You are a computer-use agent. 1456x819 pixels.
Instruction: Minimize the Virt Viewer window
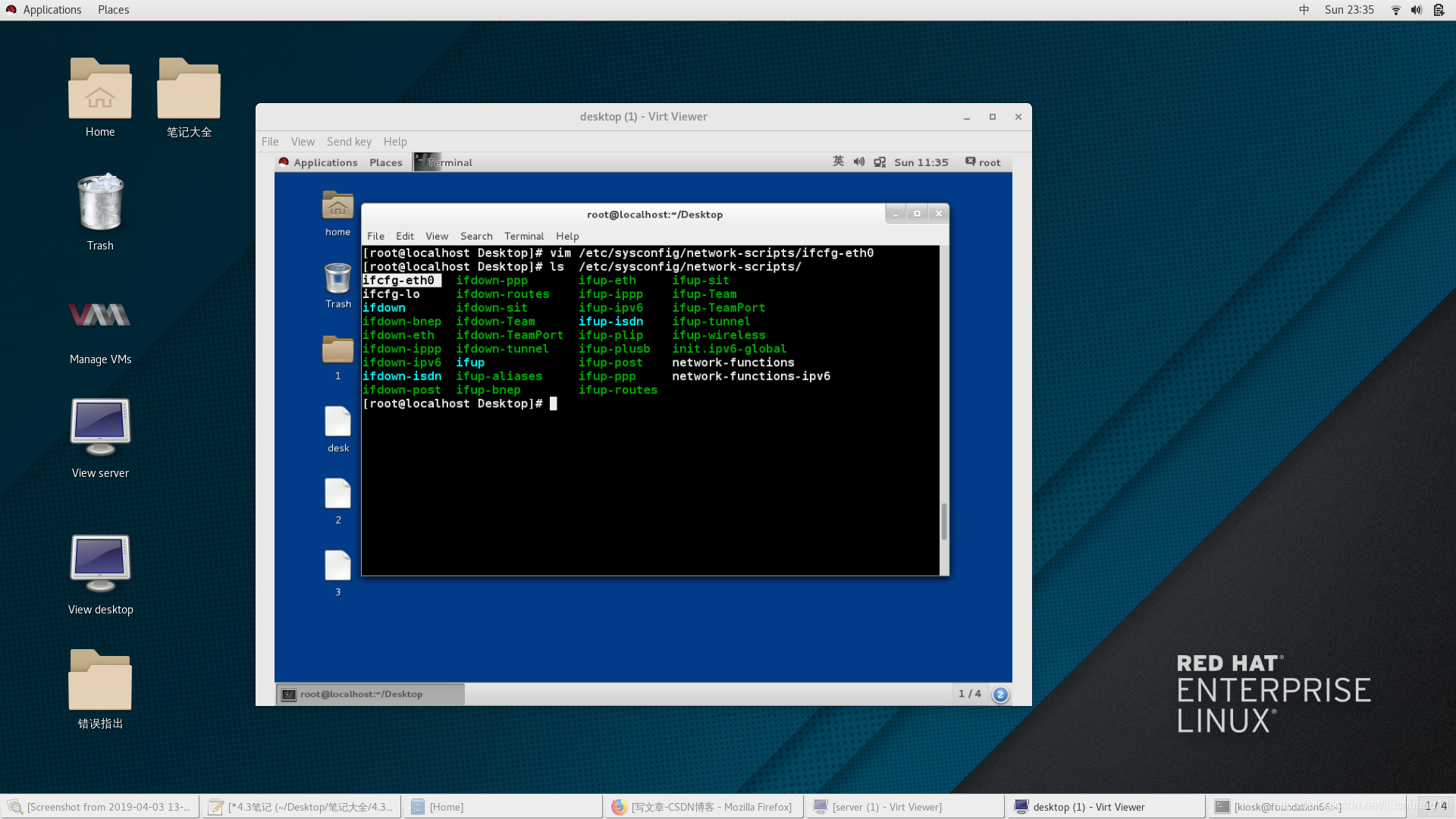pos(967,117)
